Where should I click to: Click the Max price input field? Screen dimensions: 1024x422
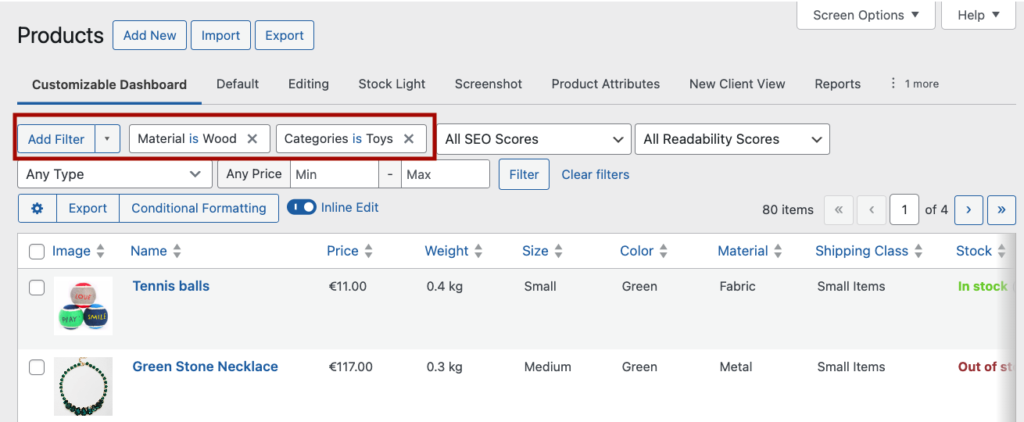point(445,174)
